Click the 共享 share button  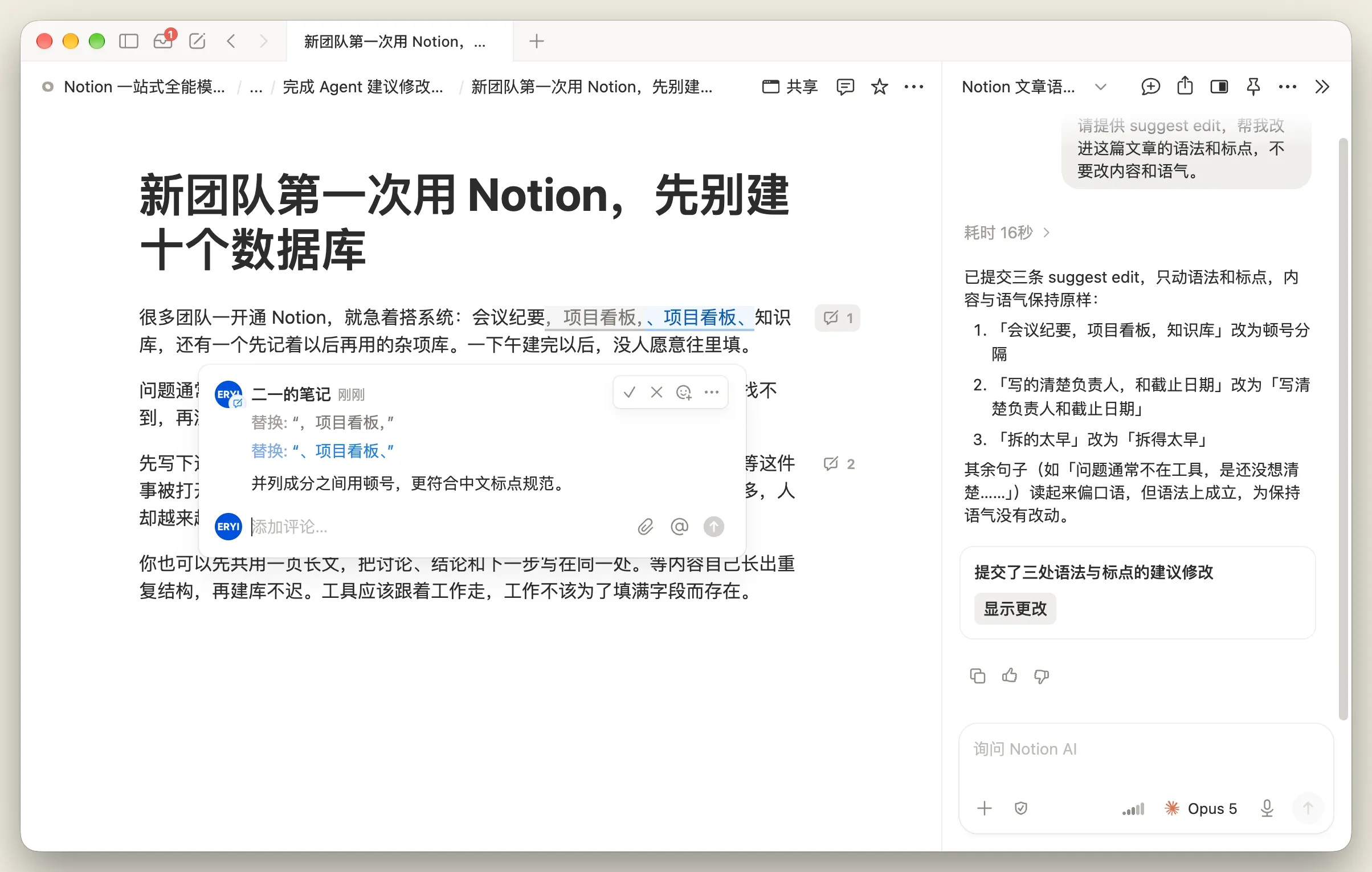[790, 87]
